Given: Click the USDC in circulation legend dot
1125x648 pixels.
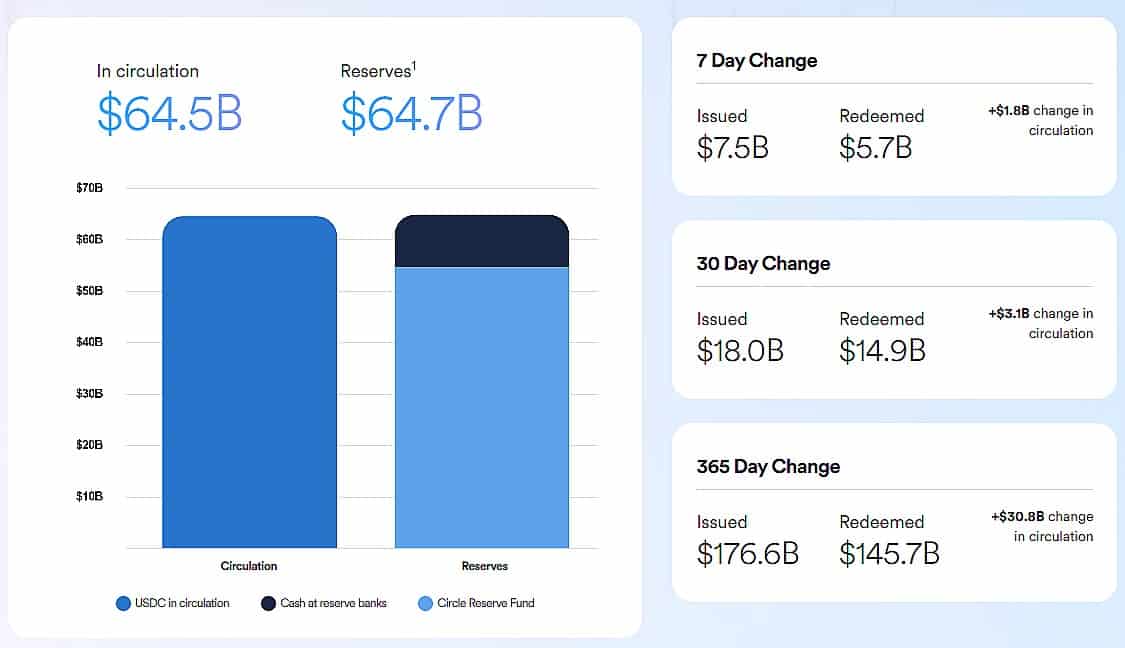Looking at the screenshot, I should pos(124,603).
